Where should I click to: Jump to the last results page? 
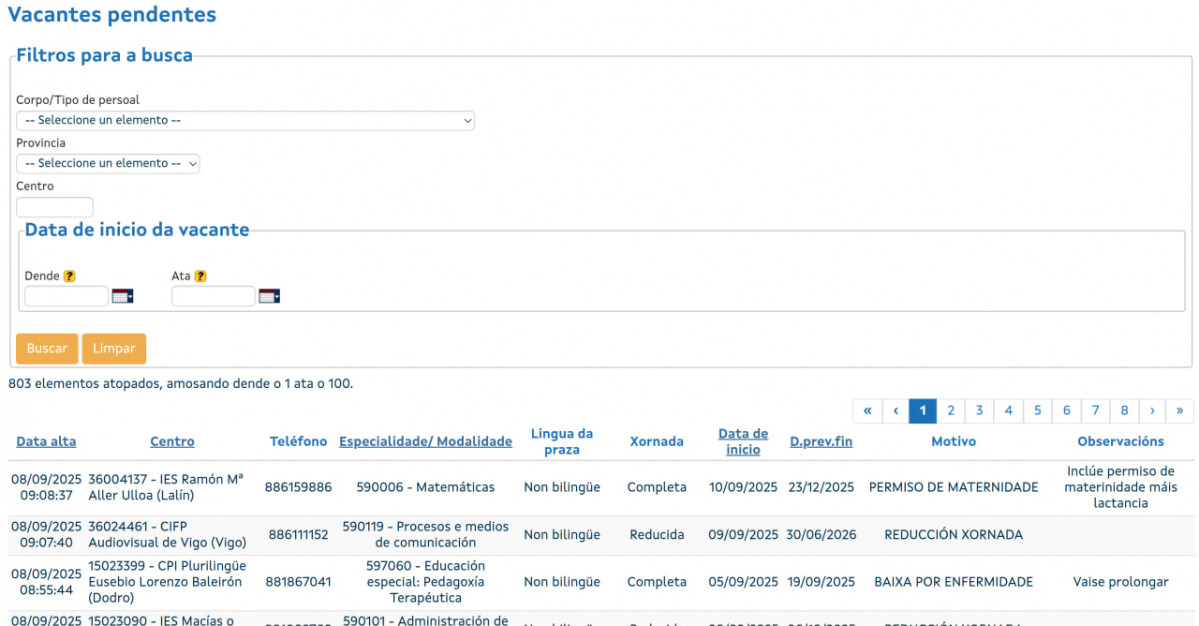(1180, 411)
